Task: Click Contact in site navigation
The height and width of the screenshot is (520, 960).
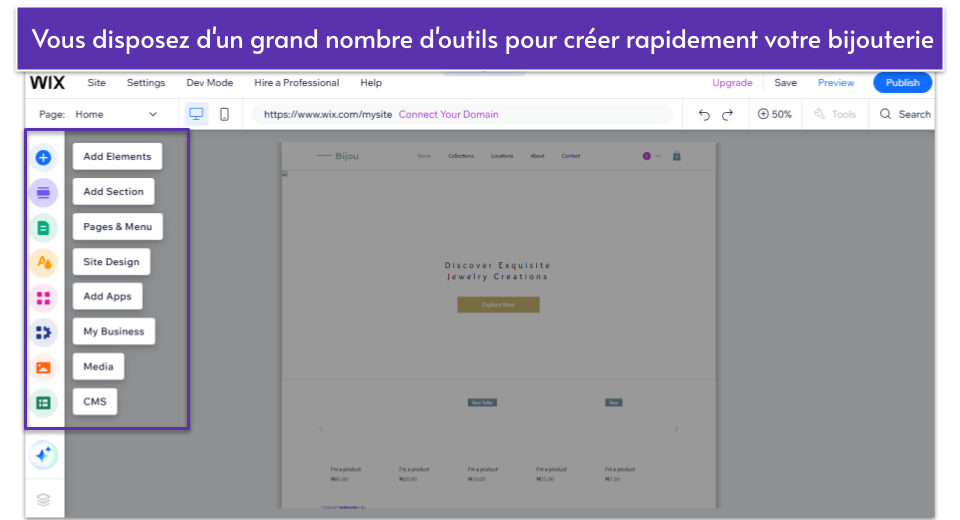Action: point(571,156)
